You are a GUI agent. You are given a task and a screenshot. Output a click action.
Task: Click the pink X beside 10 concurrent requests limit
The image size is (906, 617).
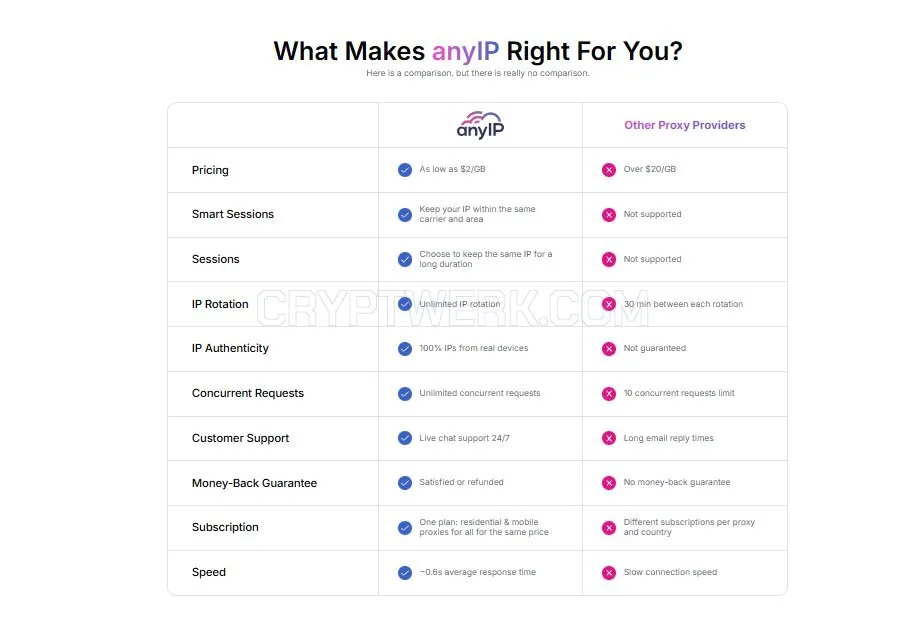tap(609, 393)
